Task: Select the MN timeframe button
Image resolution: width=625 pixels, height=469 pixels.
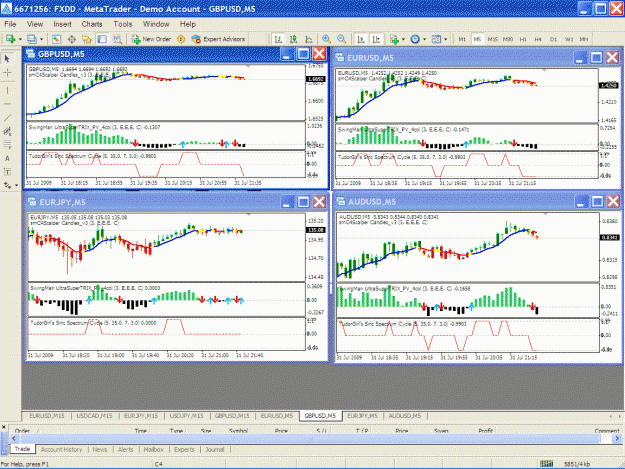Action: click(584, 39)
